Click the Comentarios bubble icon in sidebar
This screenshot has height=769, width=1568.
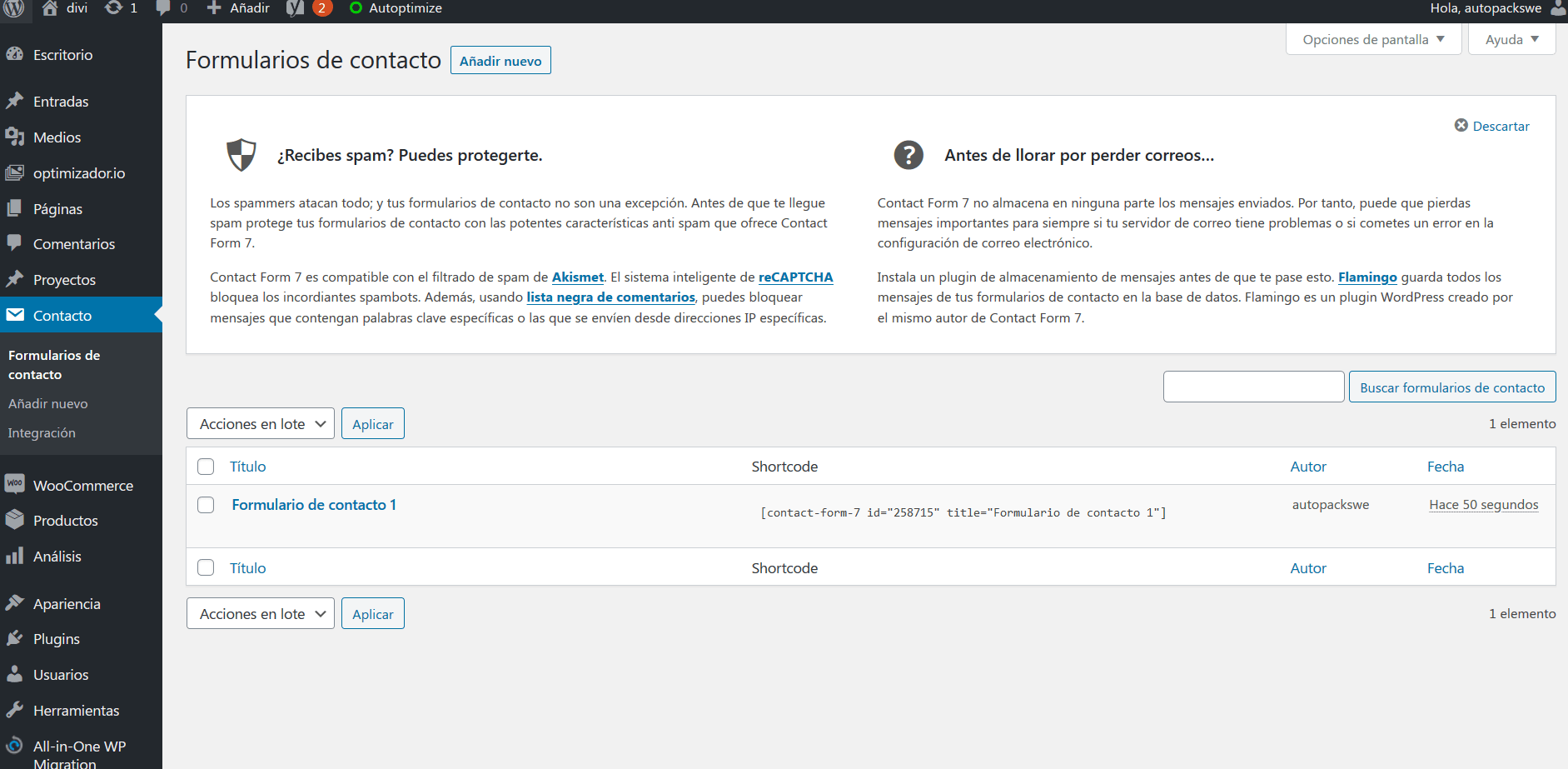point(15,243)
